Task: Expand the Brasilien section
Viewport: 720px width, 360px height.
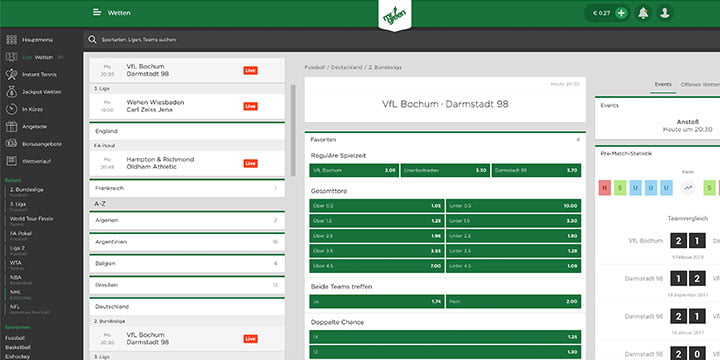Action: coord(187,285)
